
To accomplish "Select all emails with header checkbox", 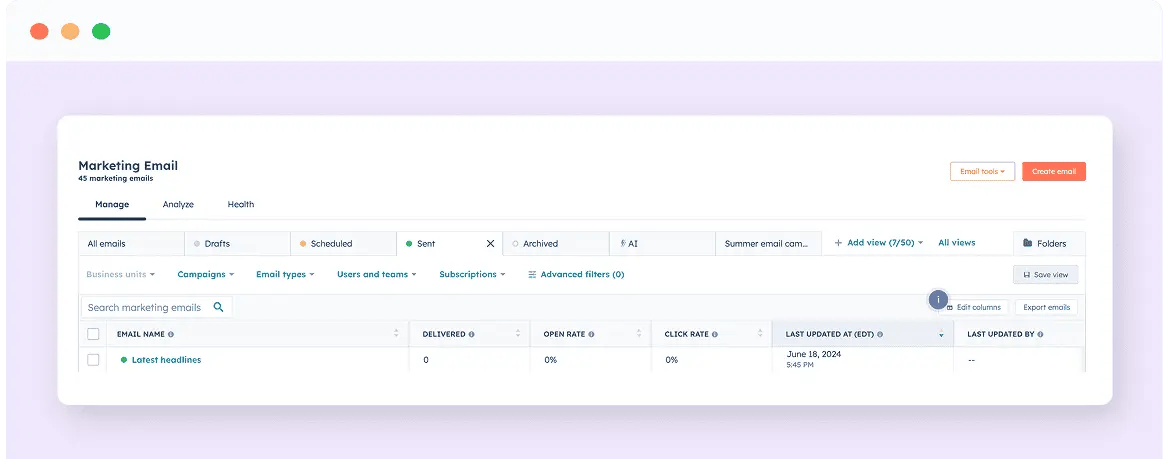I will coord(93,334).
